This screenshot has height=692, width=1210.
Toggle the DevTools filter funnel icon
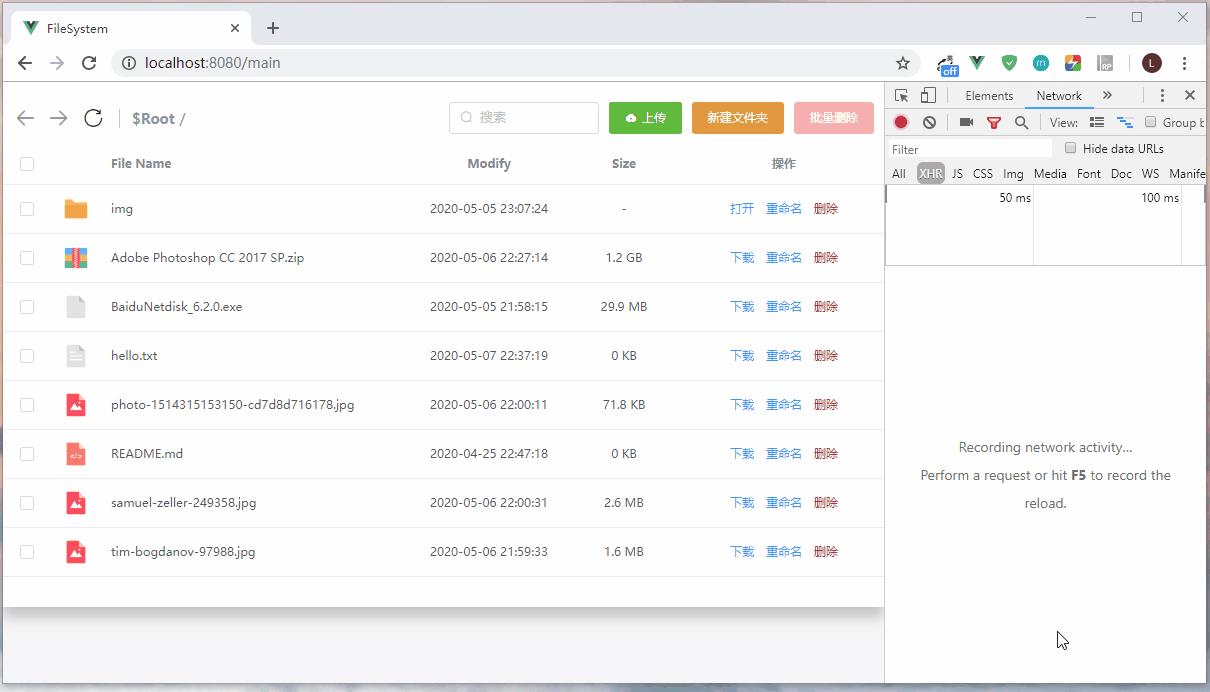pyautogui.click(x=994, y=122)
